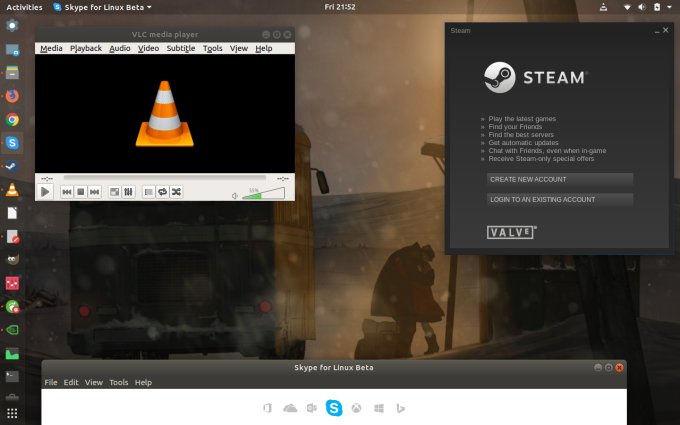Viewport: 680px width, 425px height.
Task: Toggle the VLC playlist view
Action: click(x=149, y=191)
